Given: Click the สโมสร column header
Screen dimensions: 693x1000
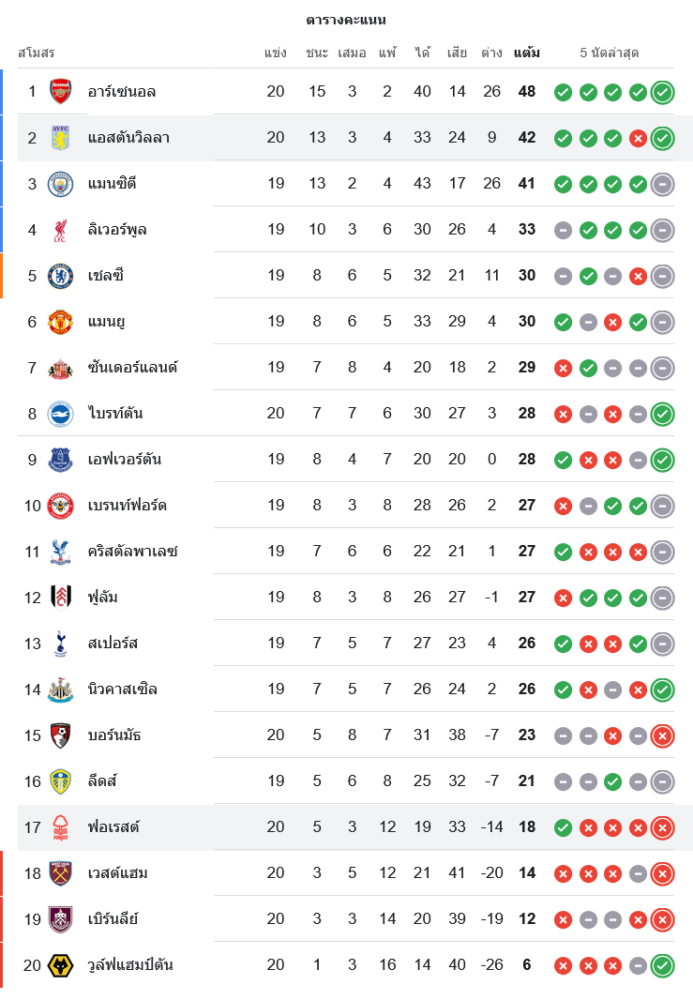Looking at the screenshot, I should pos(36,52).
